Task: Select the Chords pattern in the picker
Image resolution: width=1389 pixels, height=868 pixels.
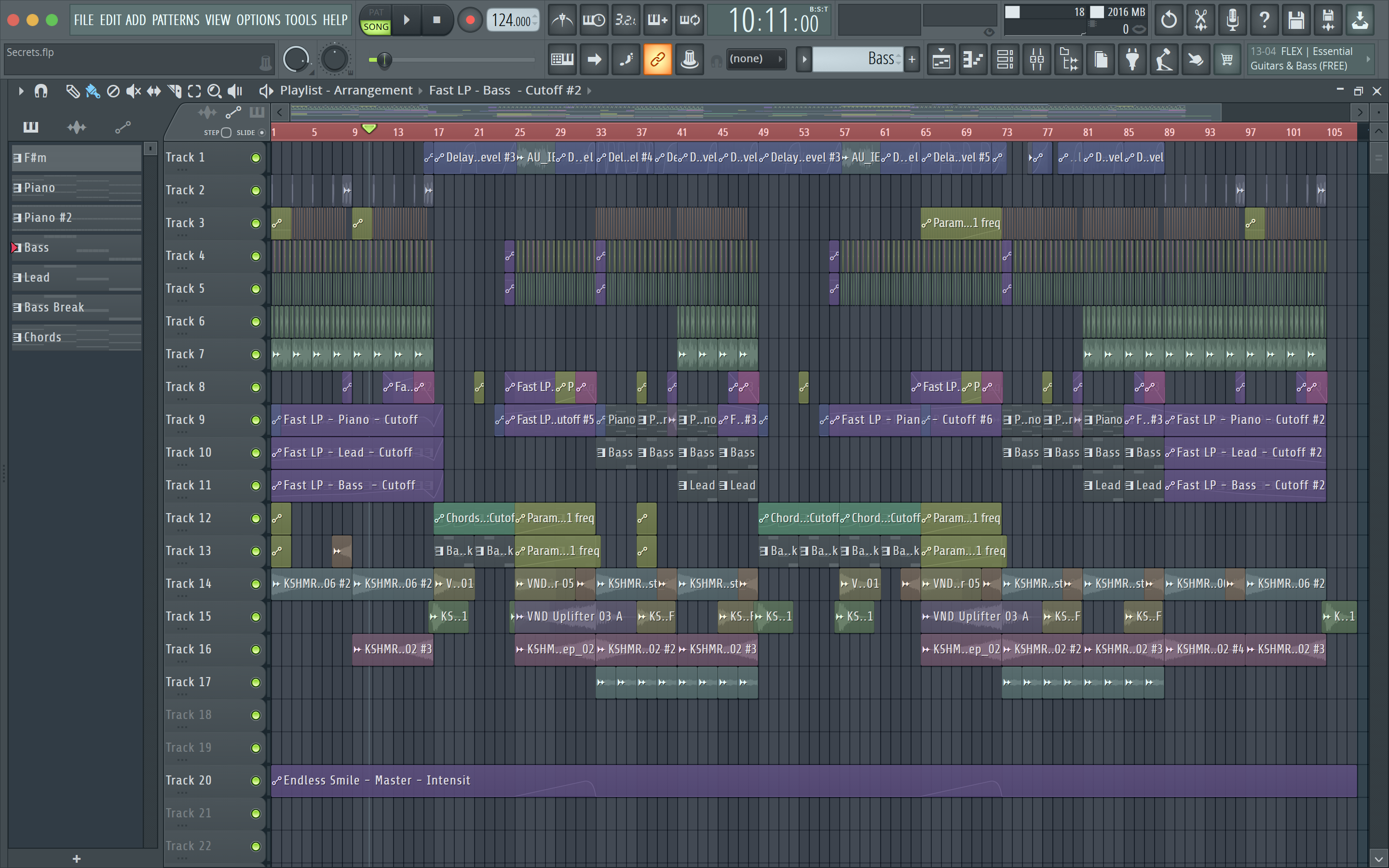Action: pyautogui.click(x=76, y=338)
